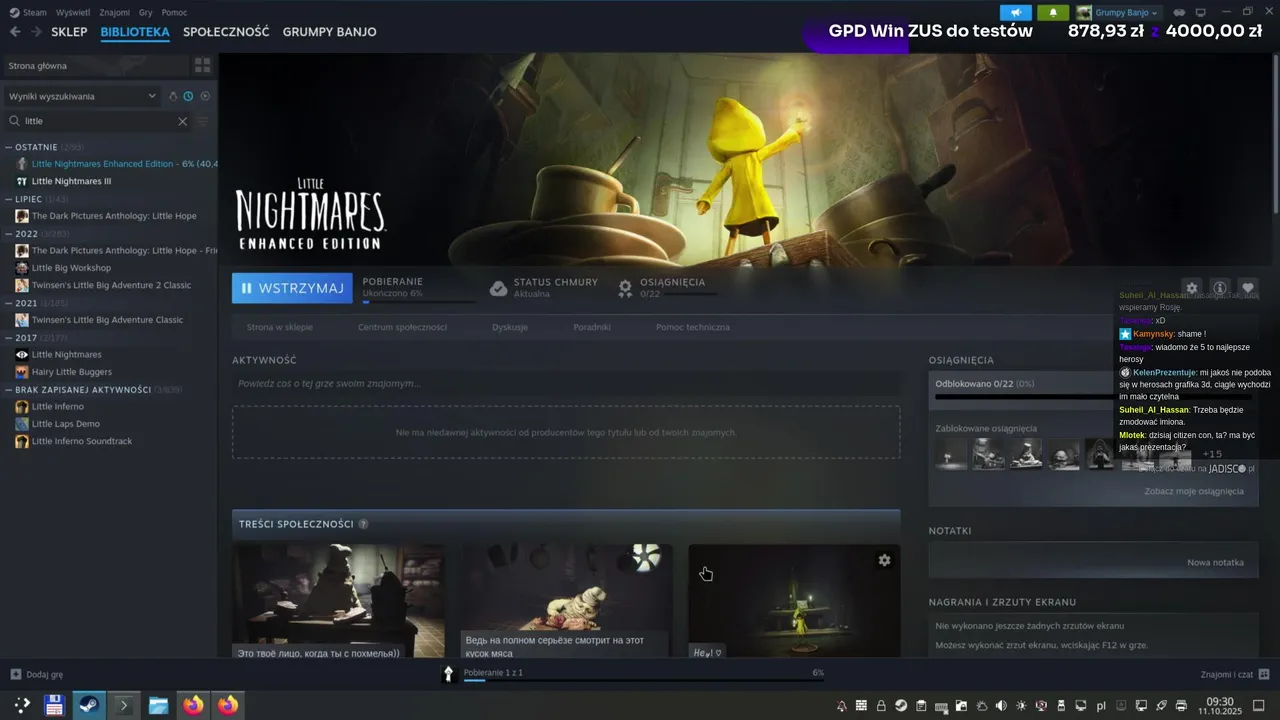Click Dodaj grę button

37,674
